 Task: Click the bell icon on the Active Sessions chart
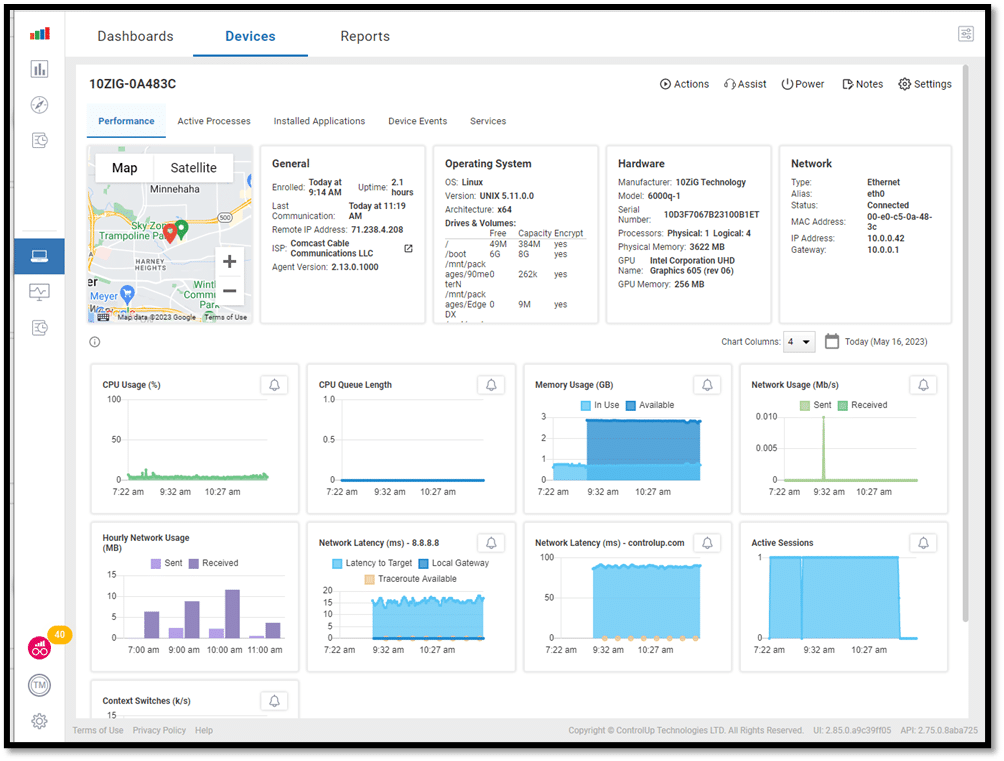(923, 543)
